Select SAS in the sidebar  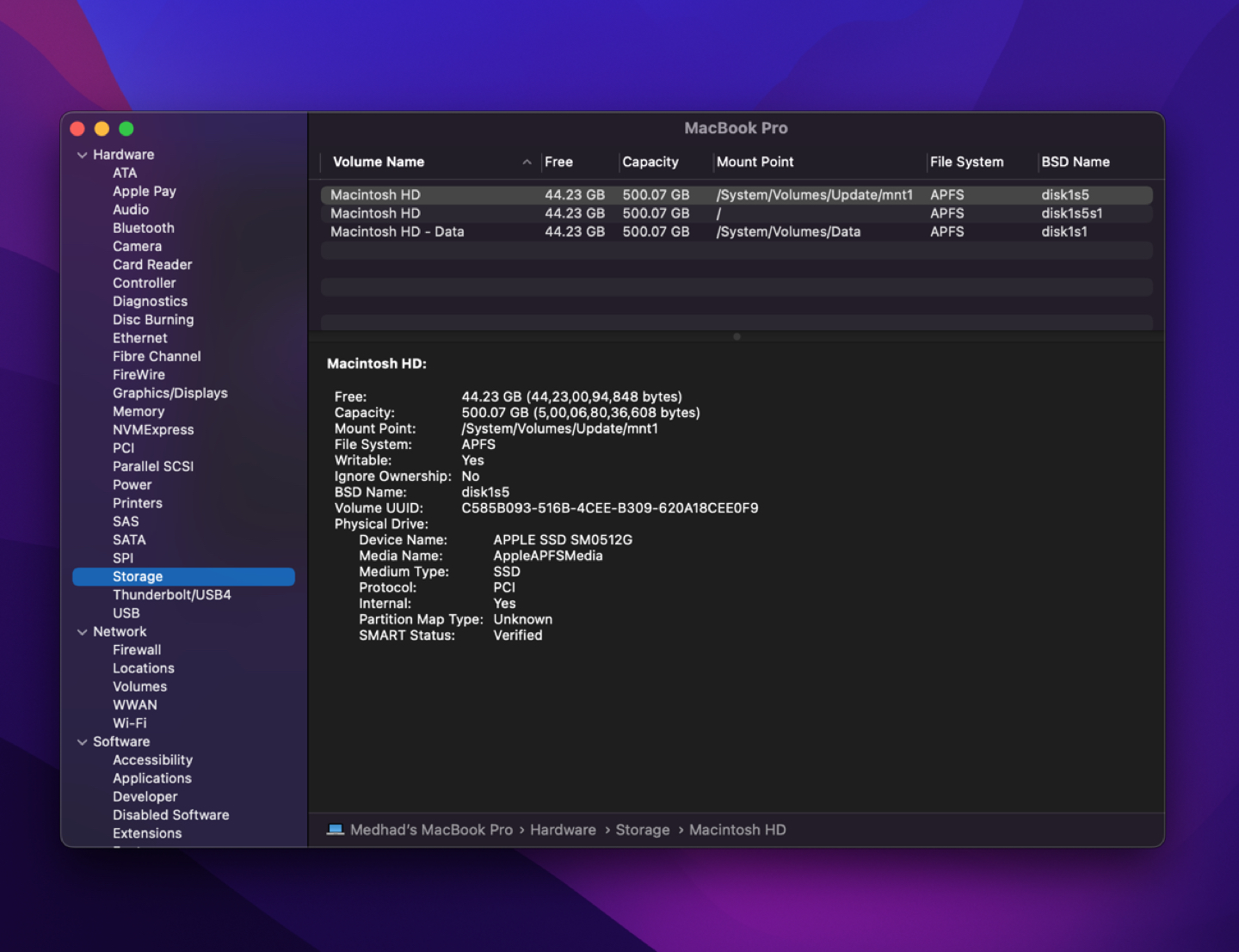pos(126,521)
